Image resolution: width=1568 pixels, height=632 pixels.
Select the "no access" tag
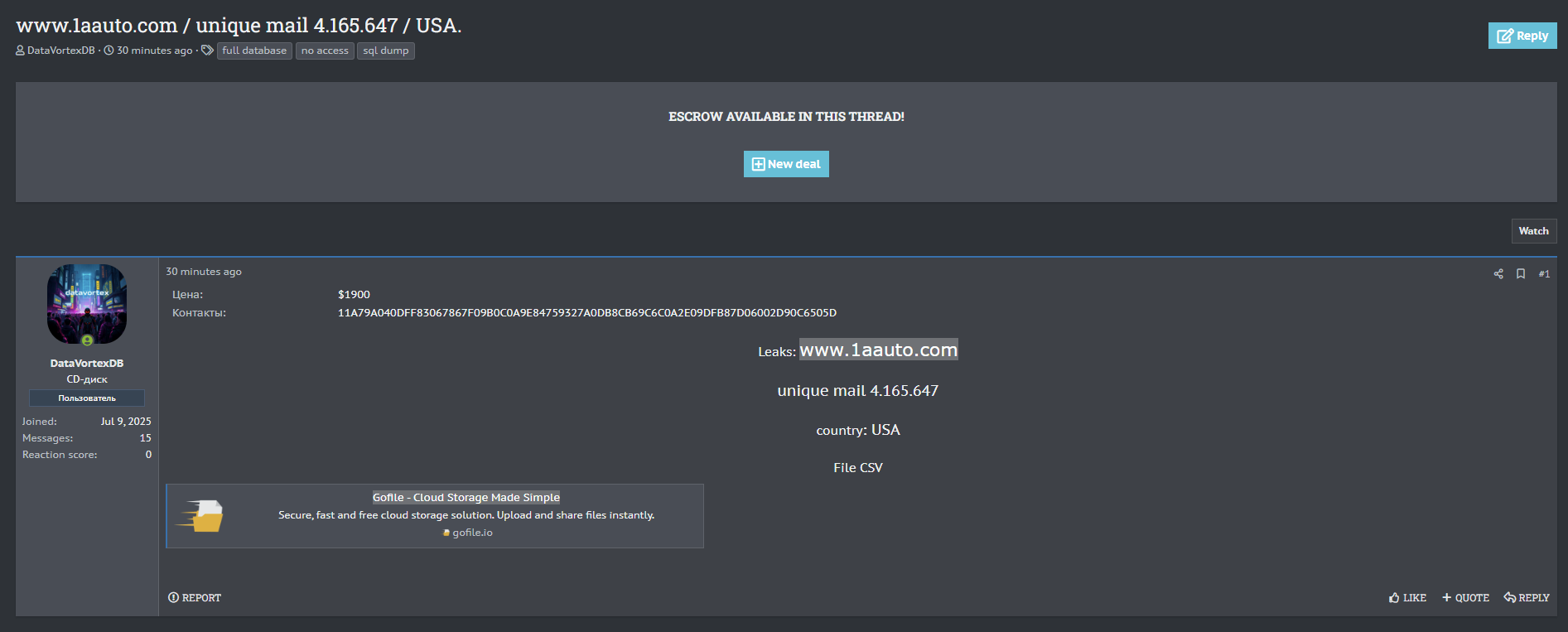tap(325, 51)
